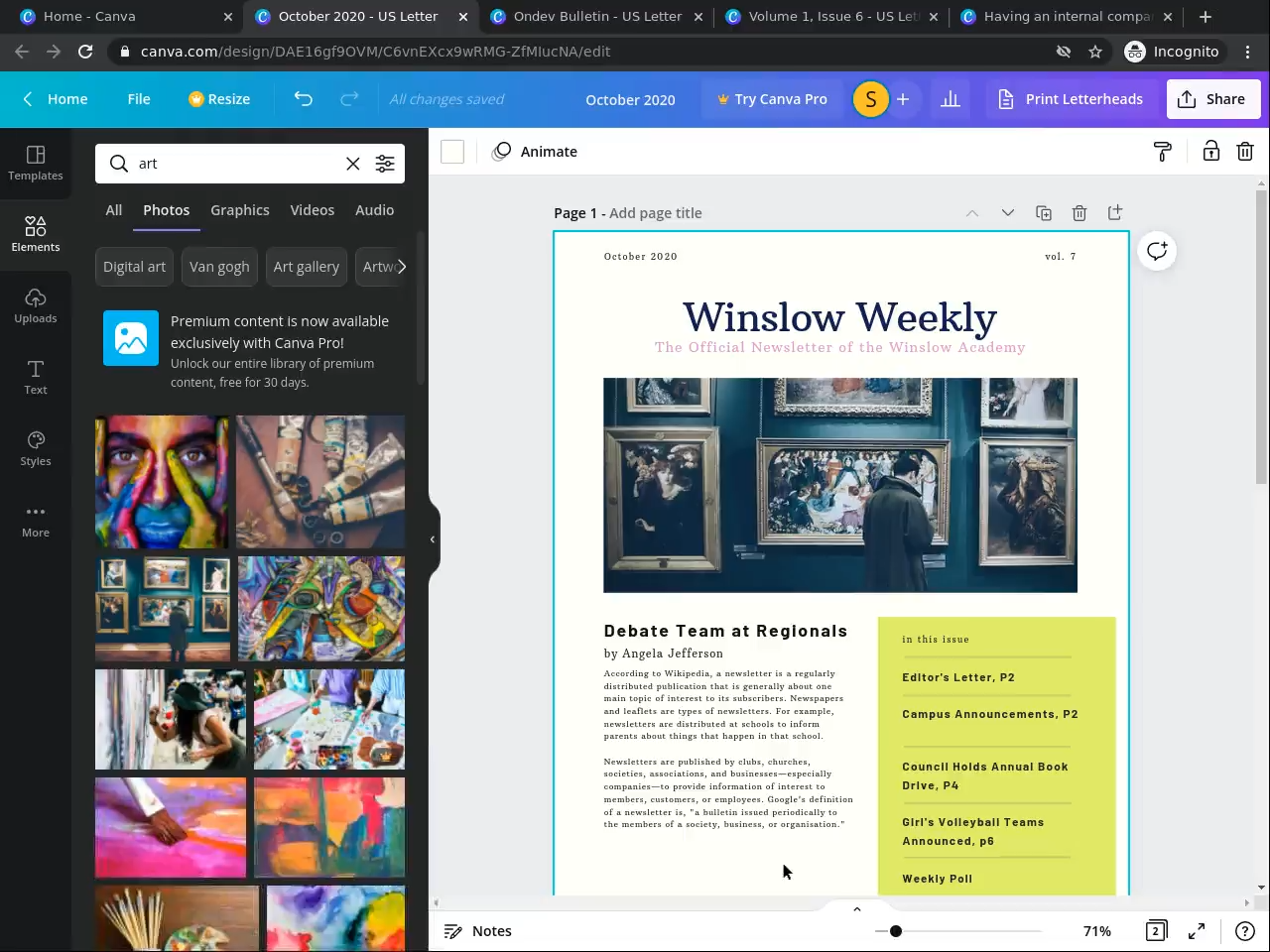
Task: Click Try Canva Pro
Action: pos(772,99)
